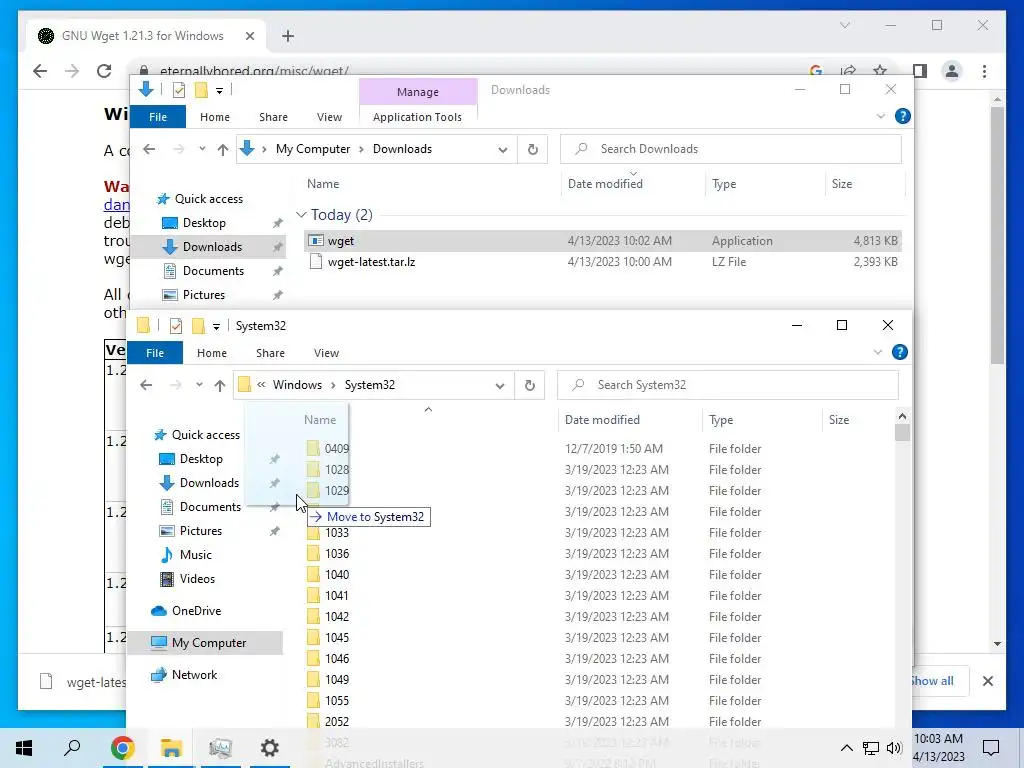This screenshot has width=1024, height=768.
Task: Go up one level in the System32 window
Action: click(x=220, y=385)
